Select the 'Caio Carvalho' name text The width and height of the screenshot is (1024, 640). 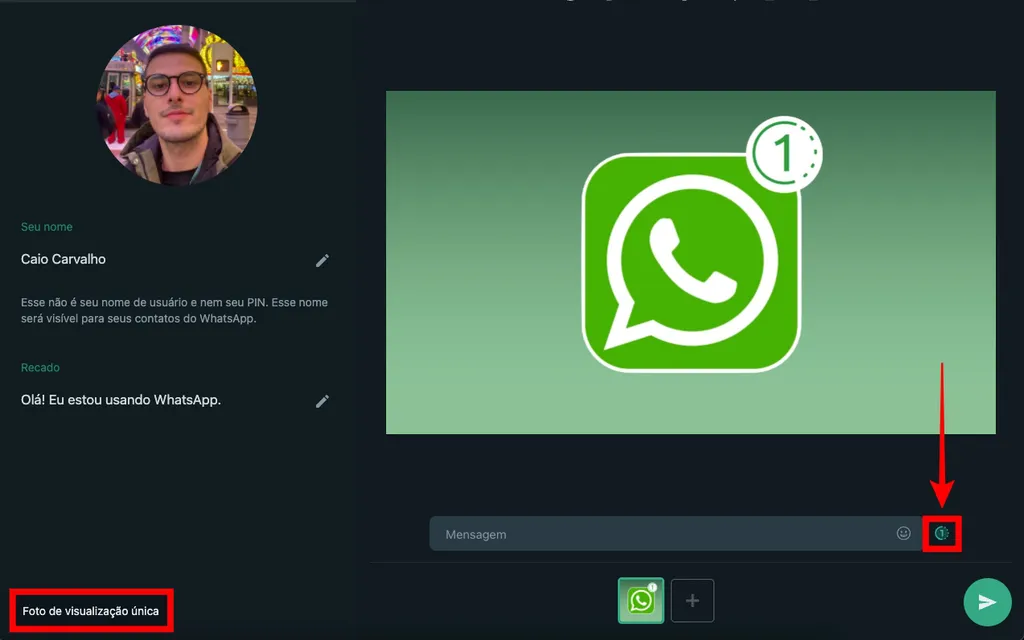point(63,259)
